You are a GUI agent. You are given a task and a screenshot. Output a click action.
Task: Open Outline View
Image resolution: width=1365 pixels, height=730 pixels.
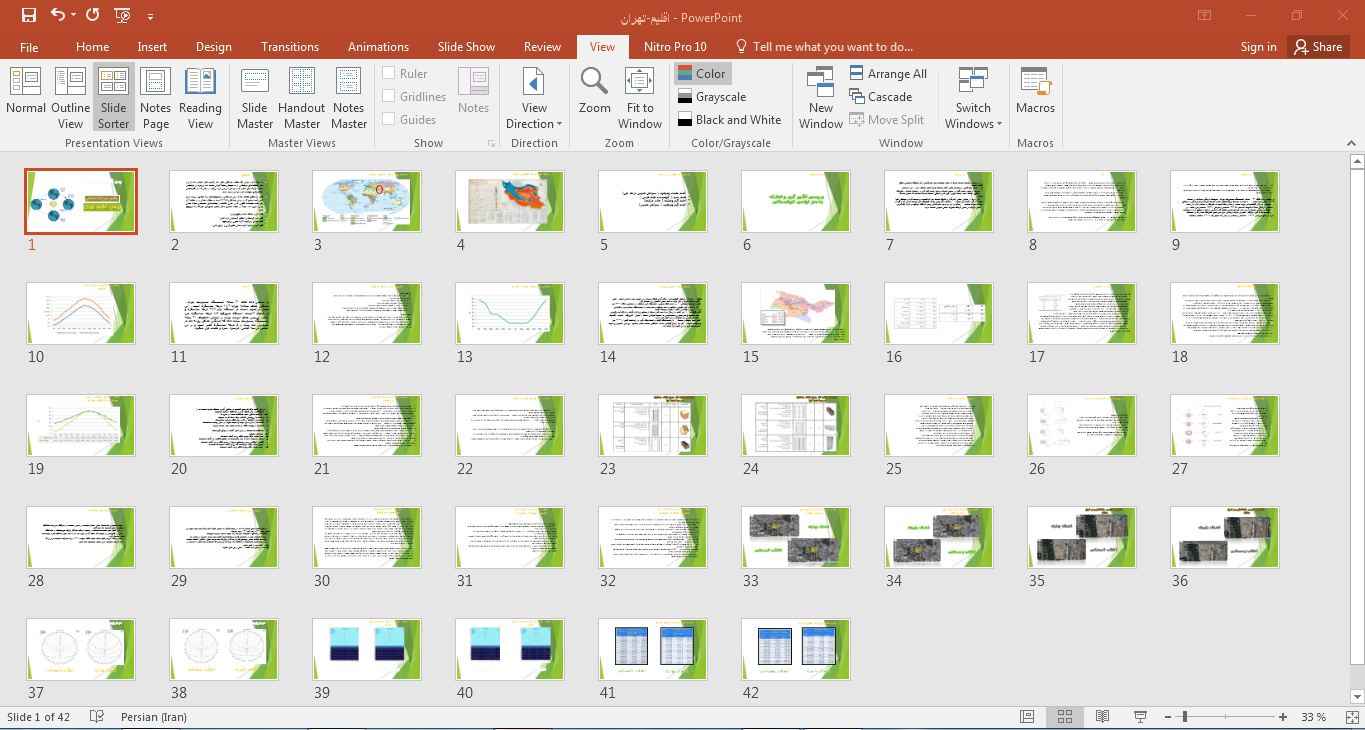[x=70, y=96]
